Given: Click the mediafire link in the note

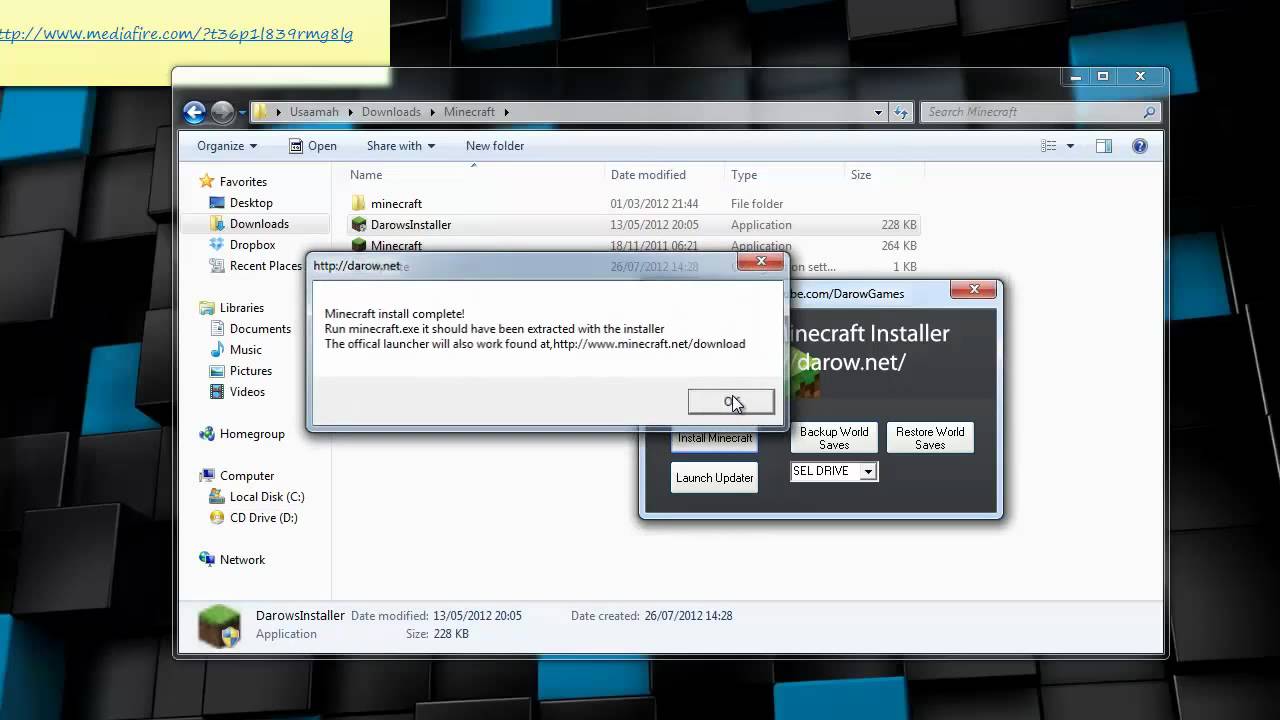Looking at the screenshot, I should [176, 34].
